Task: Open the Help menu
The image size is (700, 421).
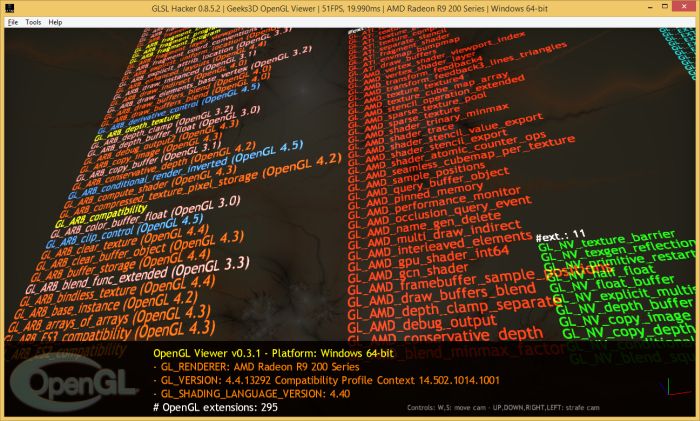Action: [55, 22]
